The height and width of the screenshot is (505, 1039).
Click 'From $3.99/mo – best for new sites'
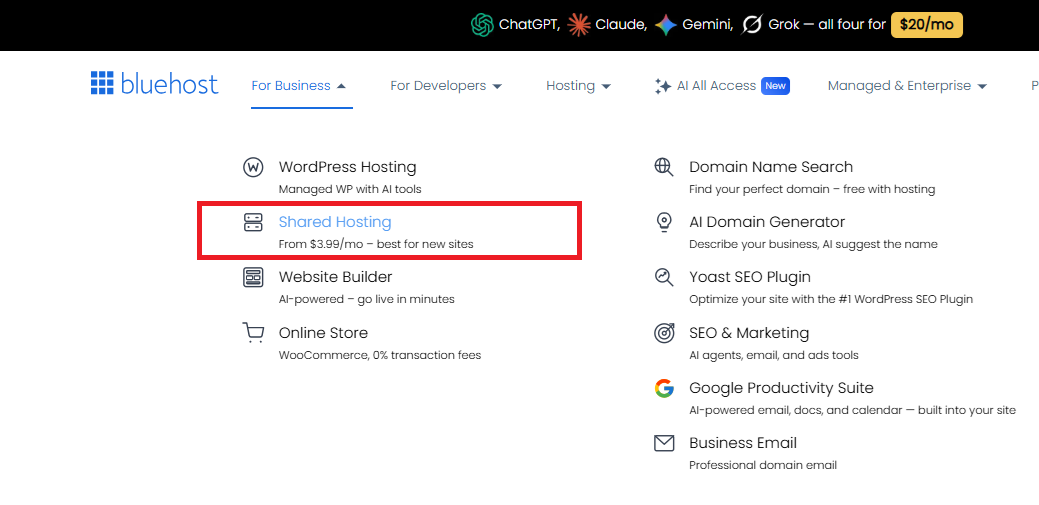376,245
